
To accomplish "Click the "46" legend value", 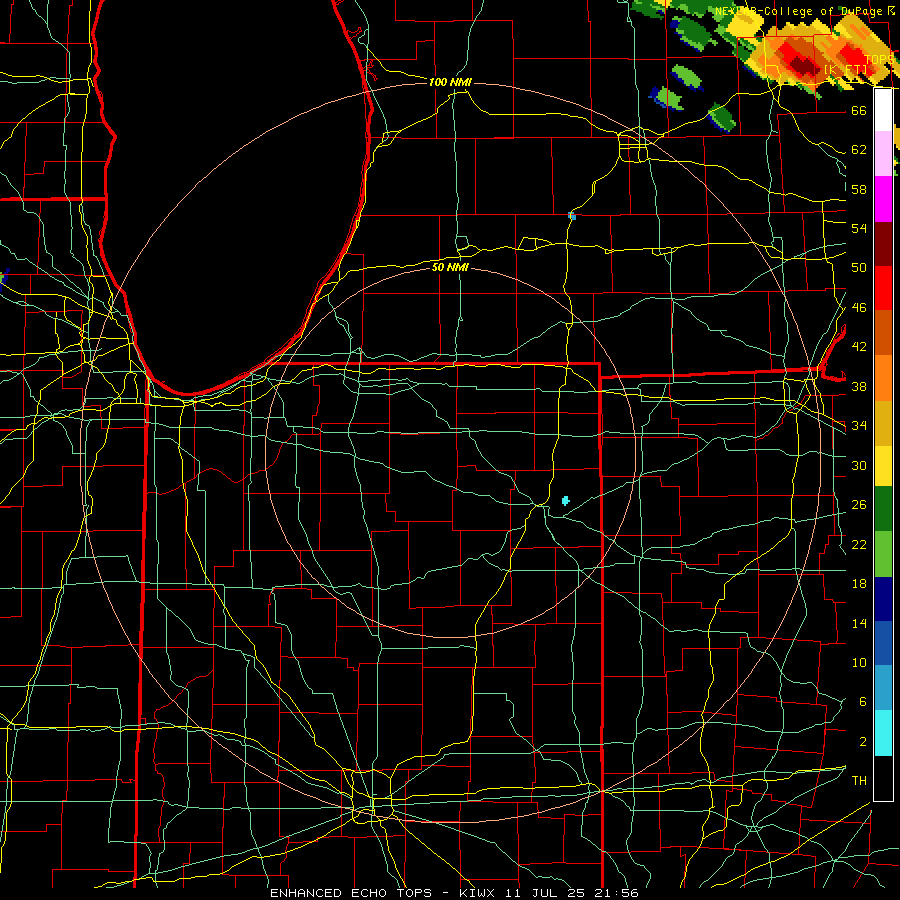I will click(859, 308).
